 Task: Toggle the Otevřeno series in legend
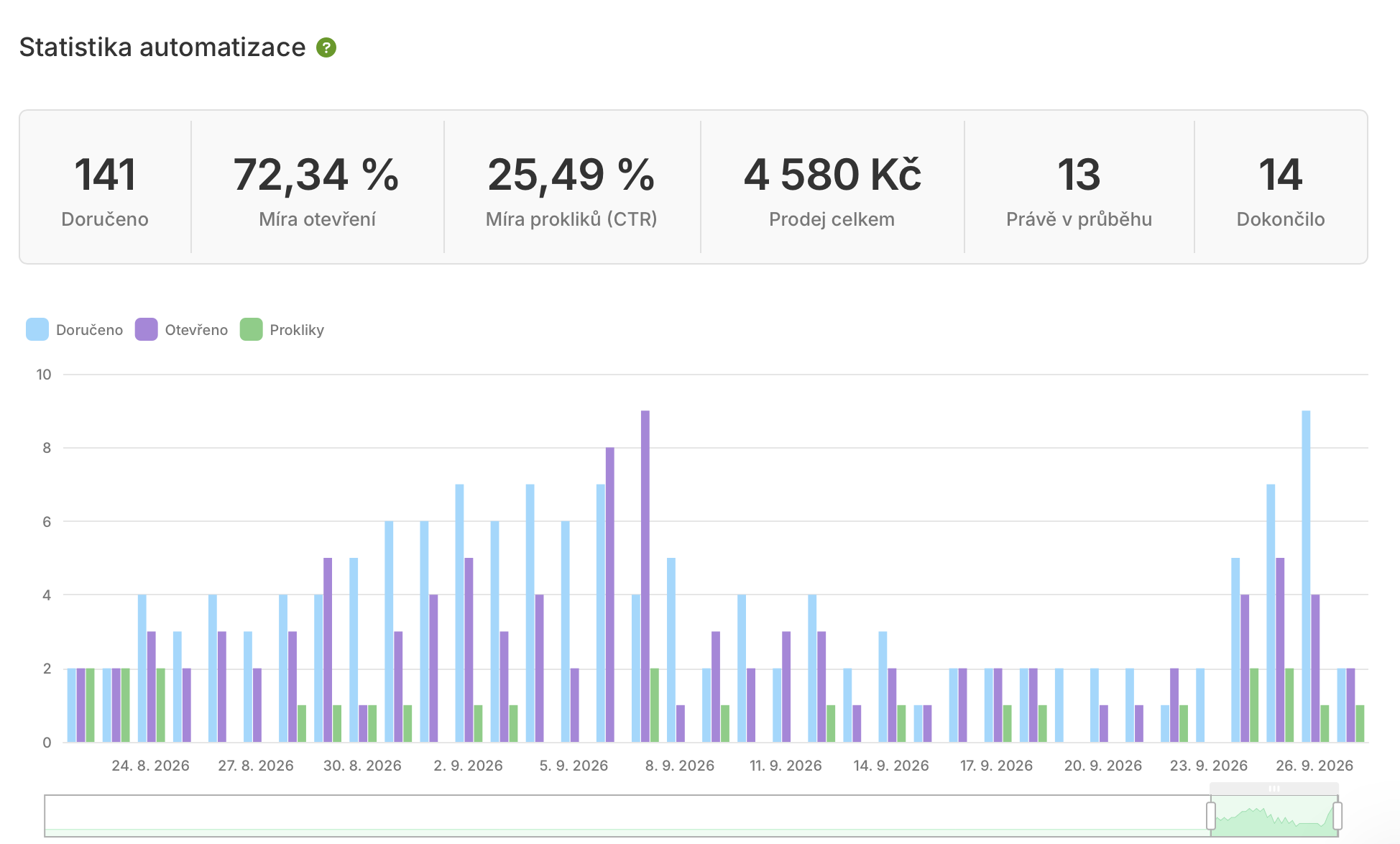[182, 329]
